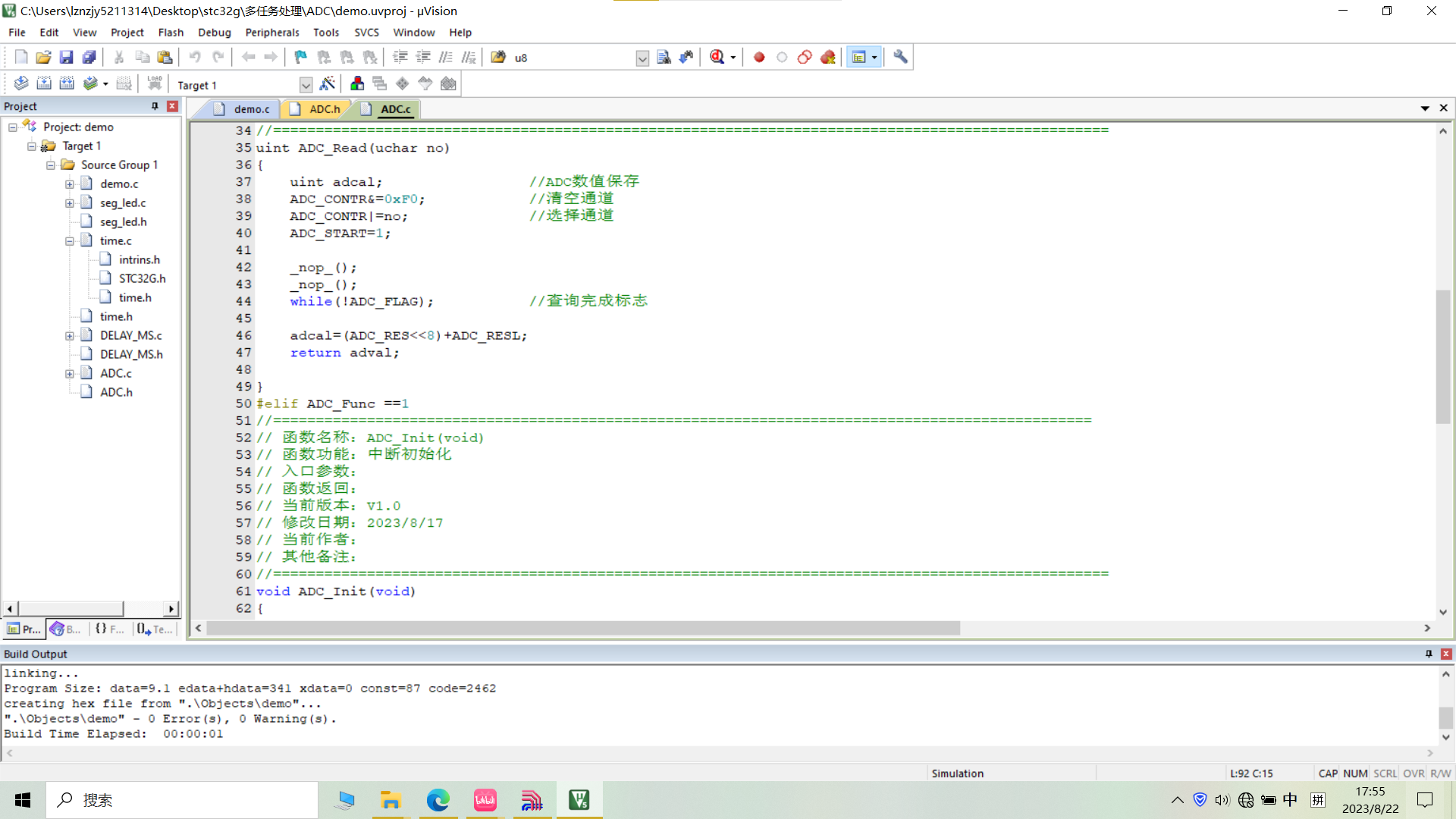The image size is (1456, 819).
Task: Select STC32G.h in the project tree
Action: coord(142,279)
